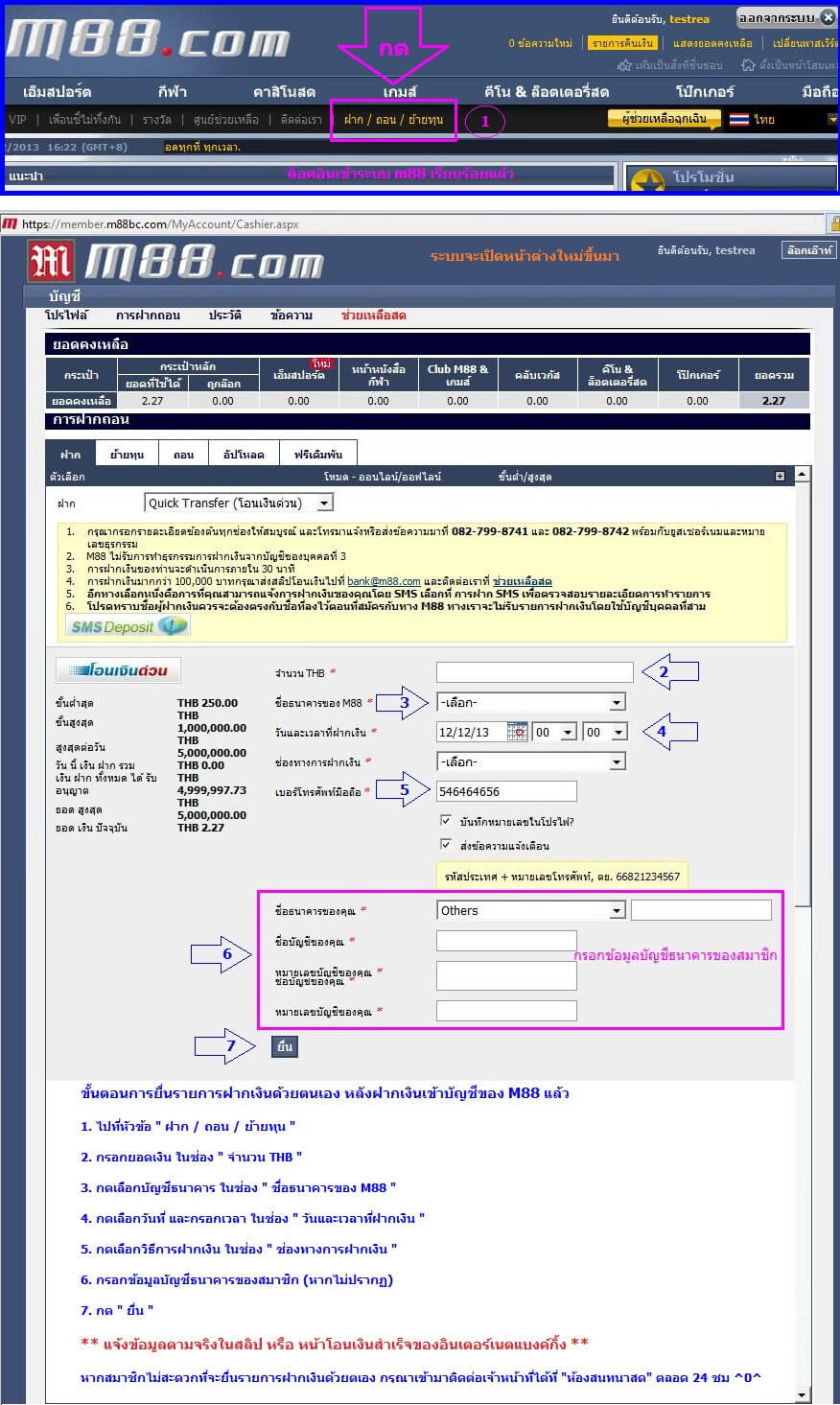This screenshot has width=840, height=1405.
Task: Select the ถอน tab
Action: [x=183, y=454]
